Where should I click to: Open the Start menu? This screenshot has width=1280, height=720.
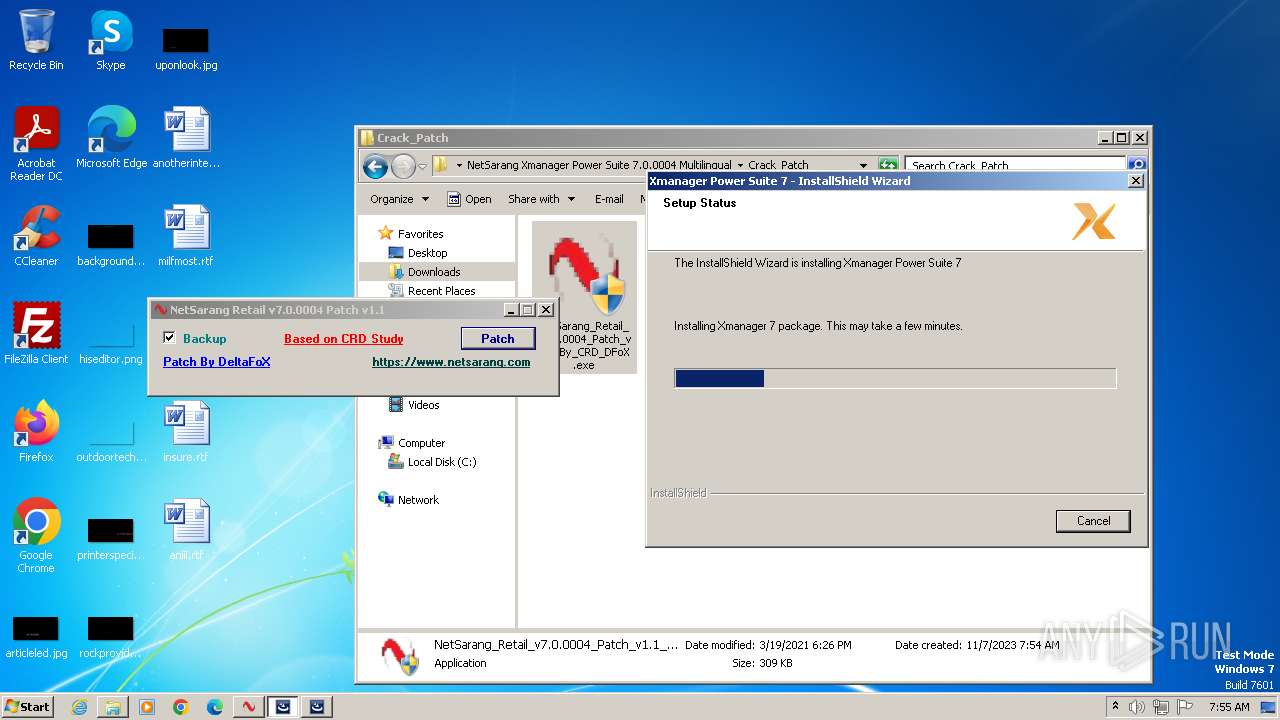click(28, 707)
